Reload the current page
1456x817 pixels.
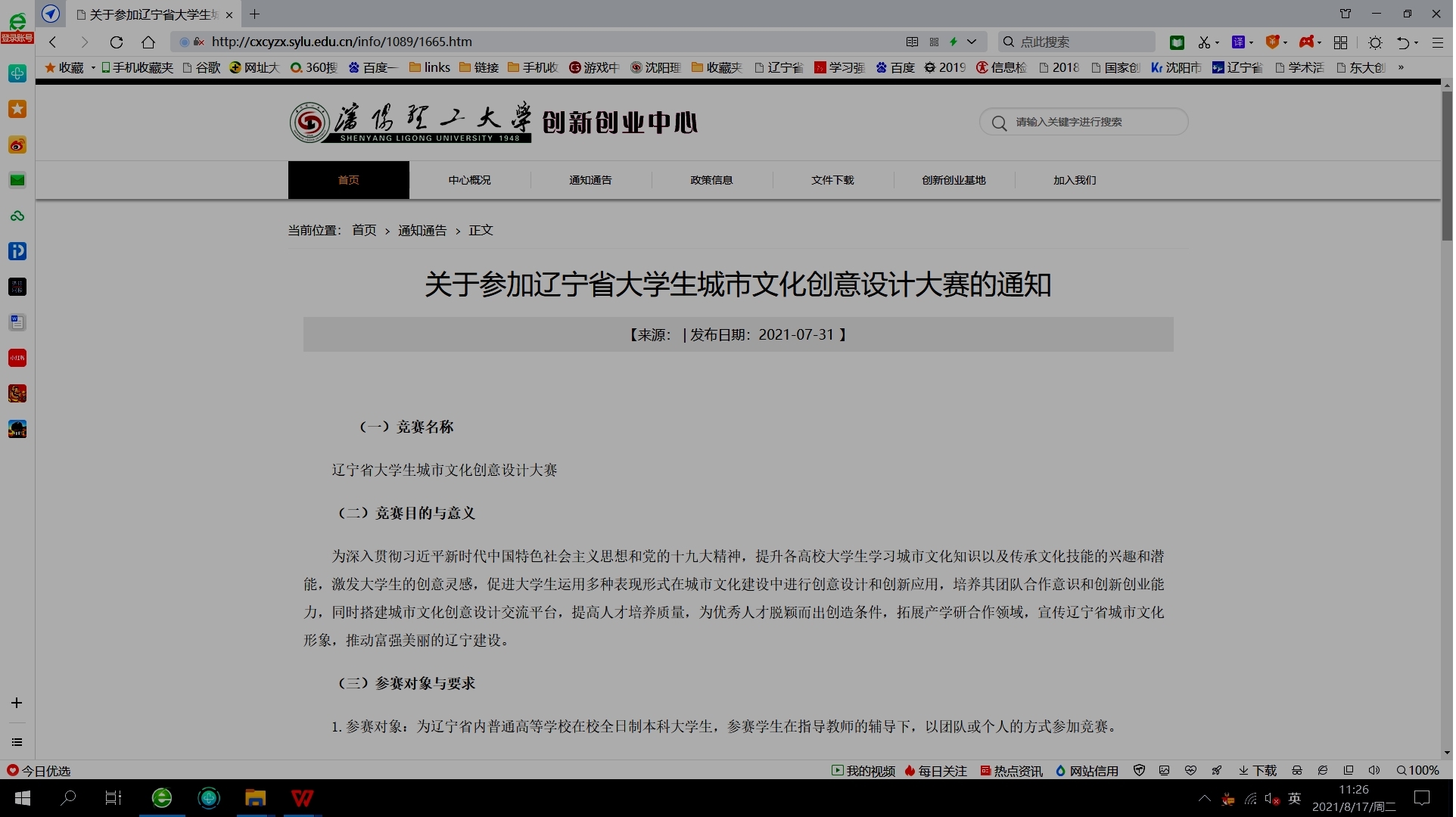point(116,42)
